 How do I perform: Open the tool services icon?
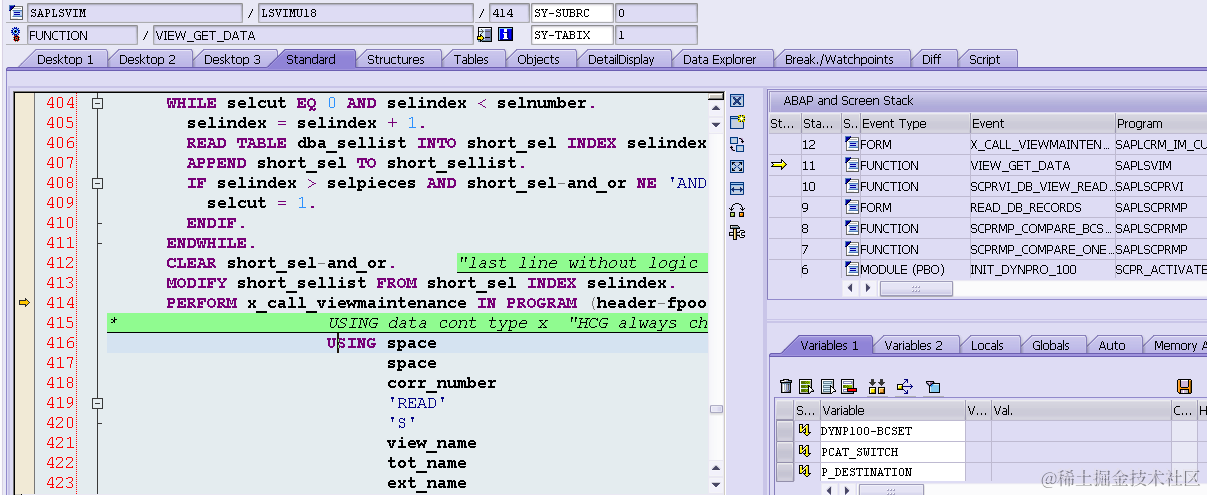click(737, 210)
